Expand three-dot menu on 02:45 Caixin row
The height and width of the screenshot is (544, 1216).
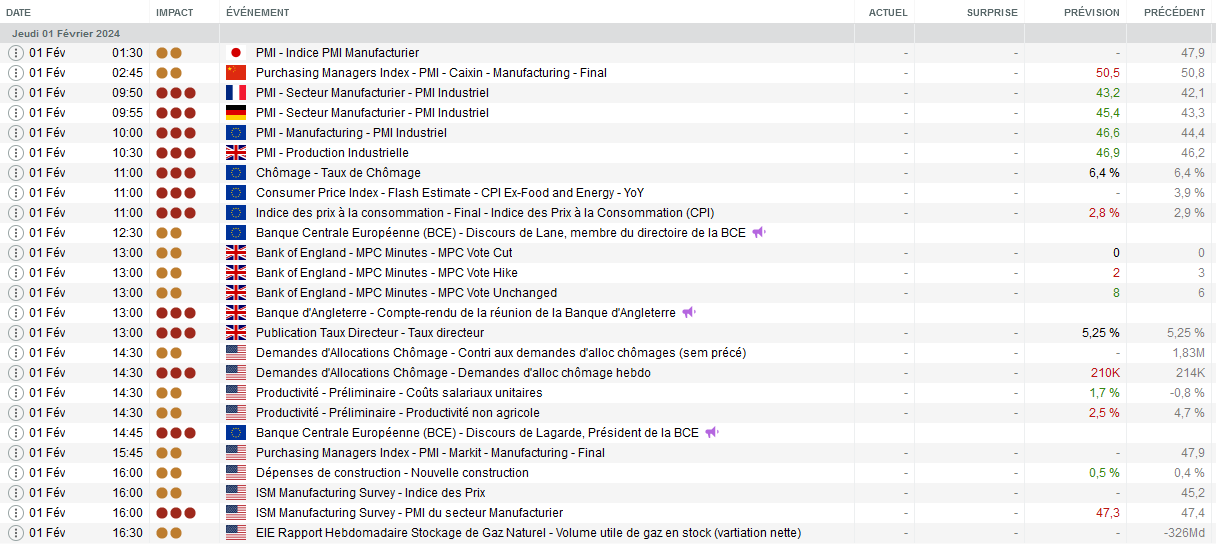pyautogui.click(x=16, y=73)
